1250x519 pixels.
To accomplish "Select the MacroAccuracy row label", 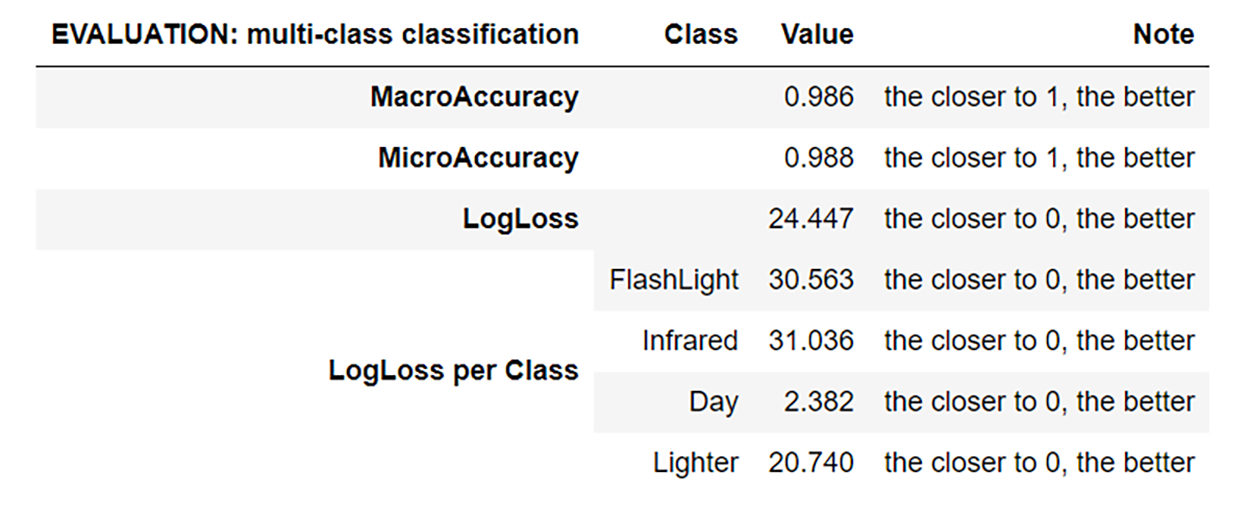I will tap(474, 97).
